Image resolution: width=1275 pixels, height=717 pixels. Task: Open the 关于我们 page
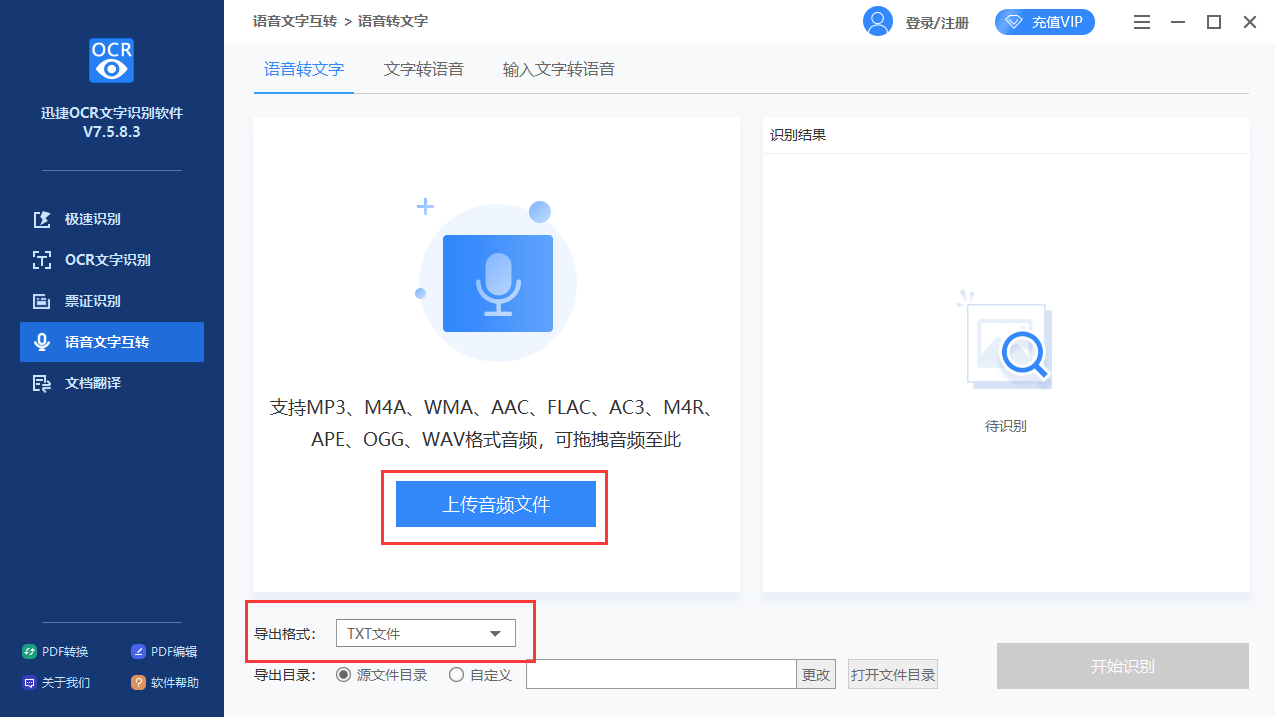(56, 683)
